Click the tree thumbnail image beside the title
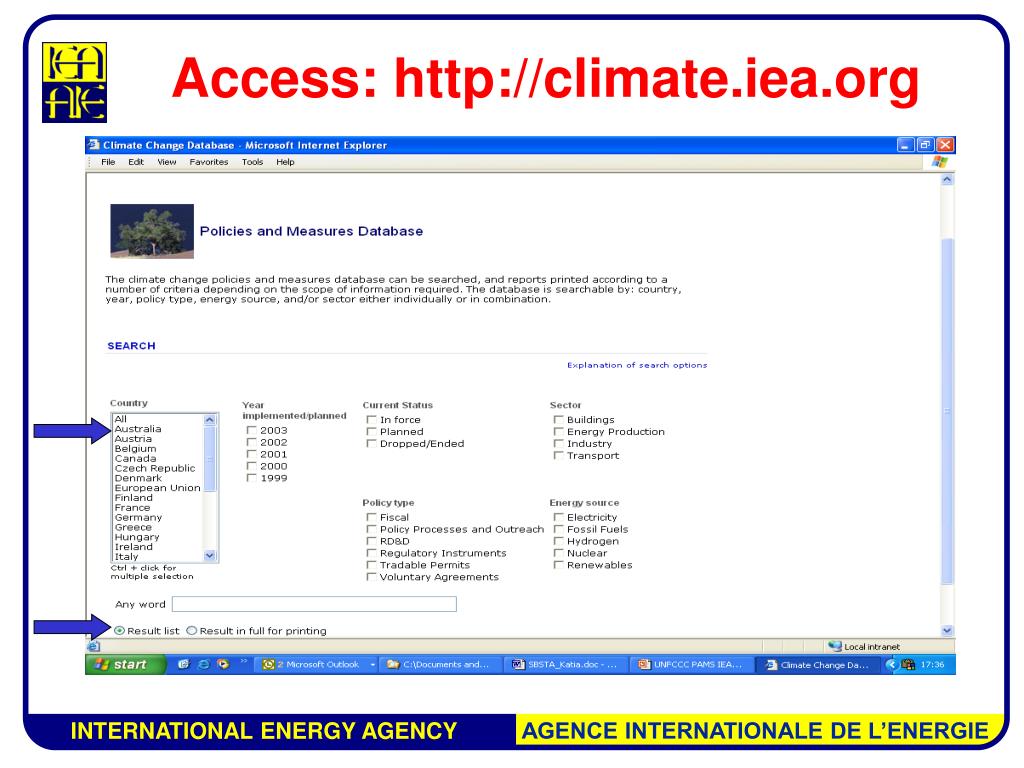The height and width of the screenshot is (768, 1024). [x=152, y=231]
